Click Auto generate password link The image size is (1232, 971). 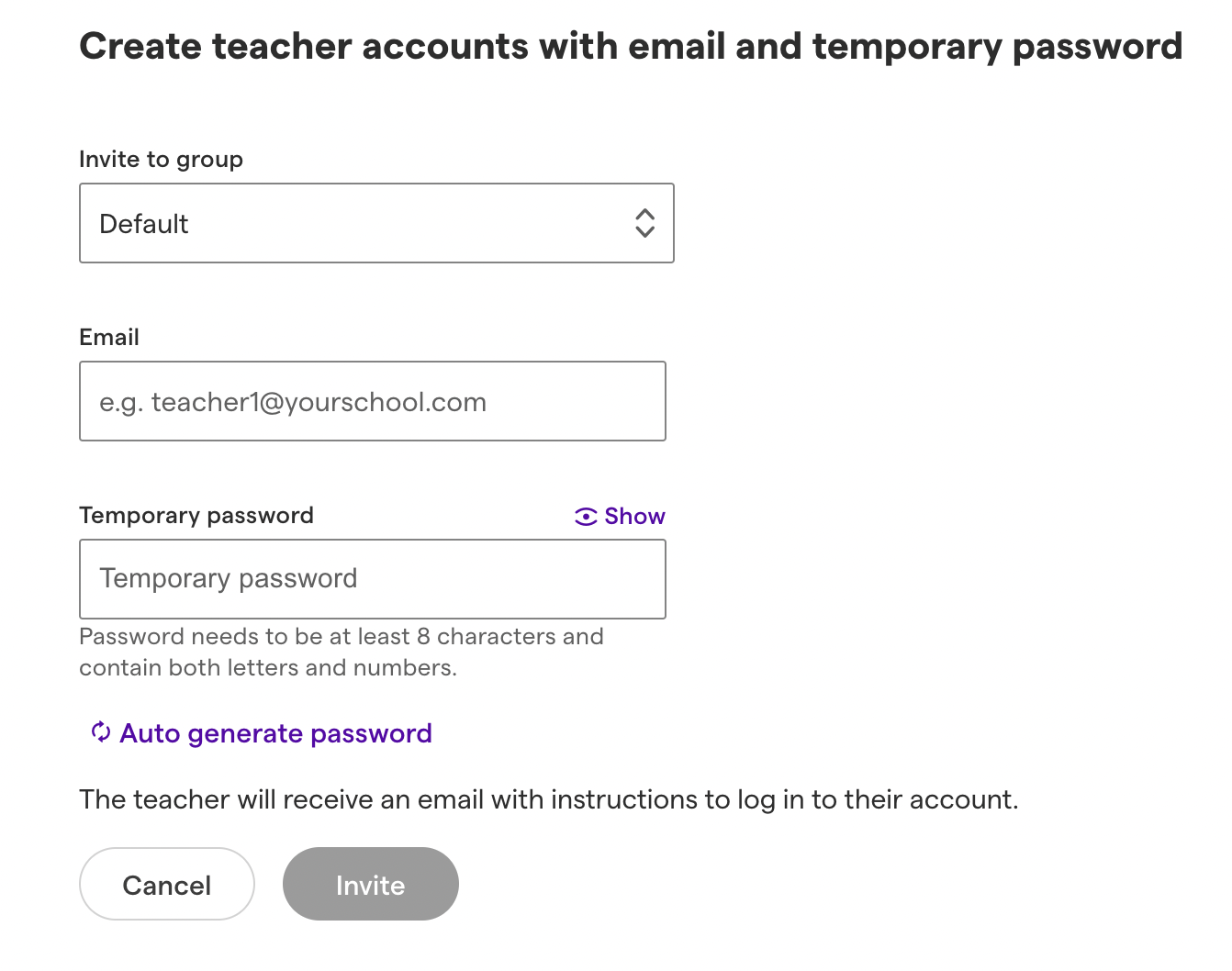coord(262,733)
